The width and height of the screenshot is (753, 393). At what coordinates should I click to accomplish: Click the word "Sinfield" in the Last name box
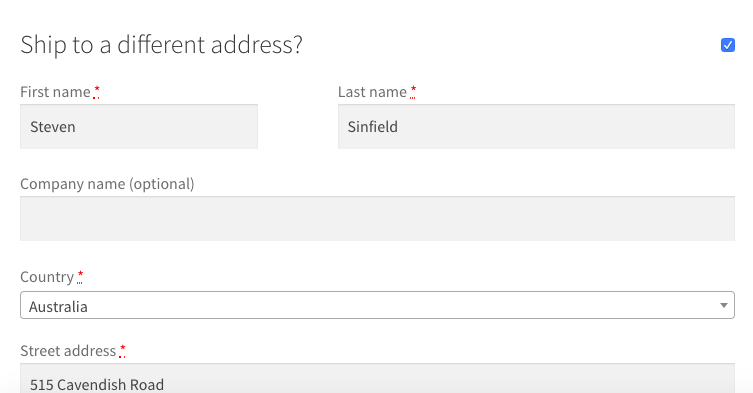click(x=373, y=127)
